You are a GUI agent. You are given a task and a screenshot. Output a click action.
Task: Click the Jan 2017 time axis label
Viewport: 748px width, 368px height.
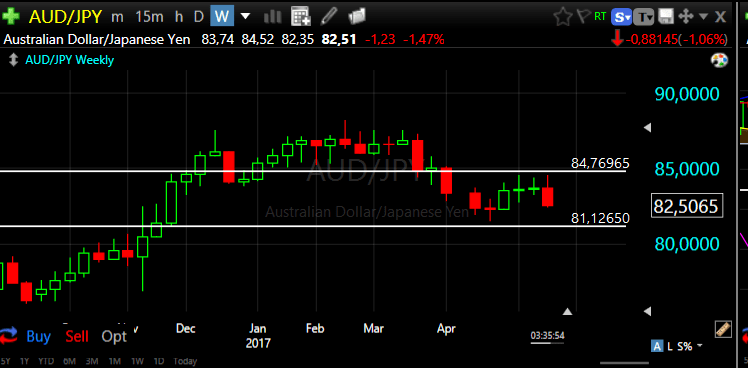click(258, 336)
